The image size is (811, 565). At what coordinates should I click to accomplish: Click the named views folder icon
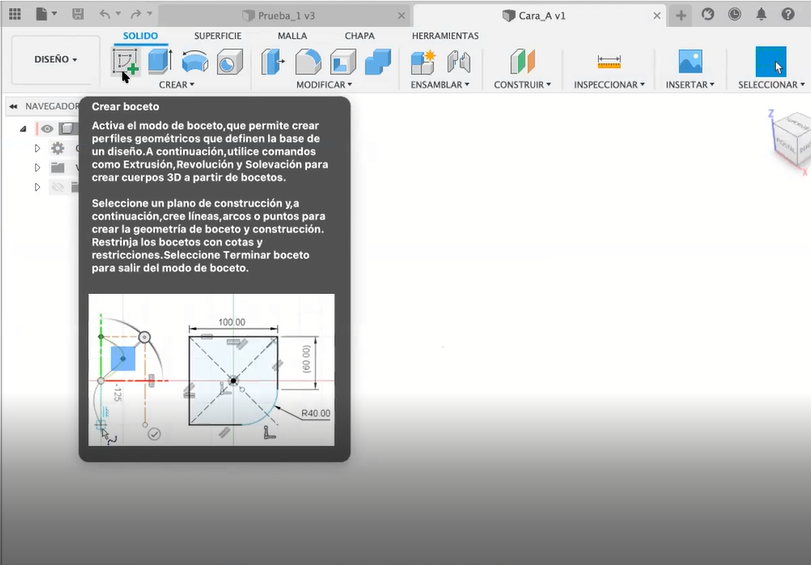[x=57, y=168]
